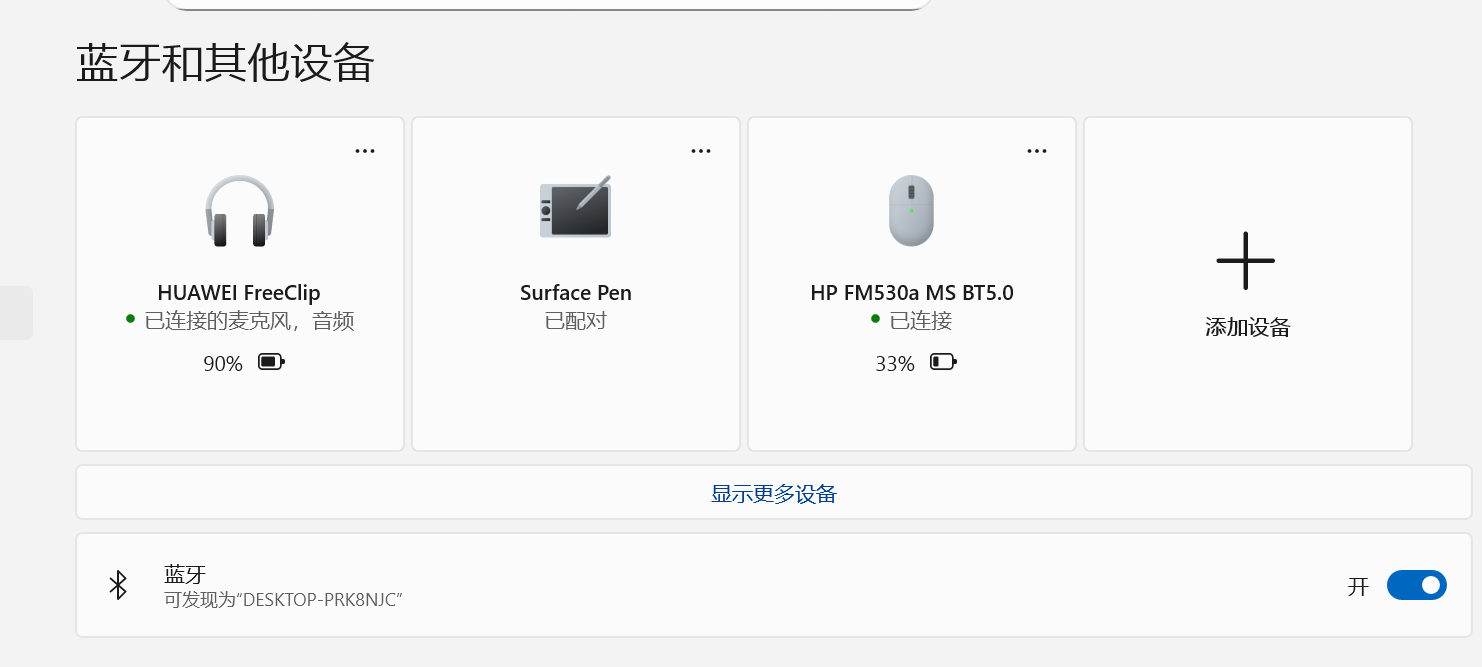Click the HP mouse battery icon
The width and height of the screenshot is (1482, 667).
[943, 362]
